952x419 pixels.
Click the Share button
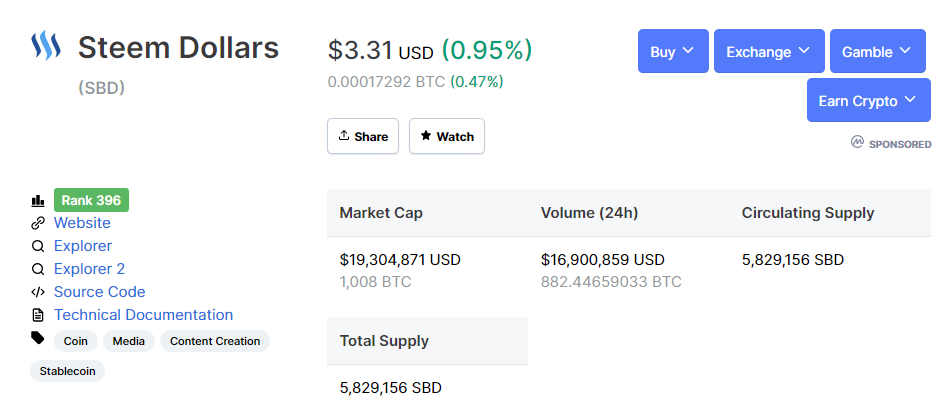(x=363, y=136)
